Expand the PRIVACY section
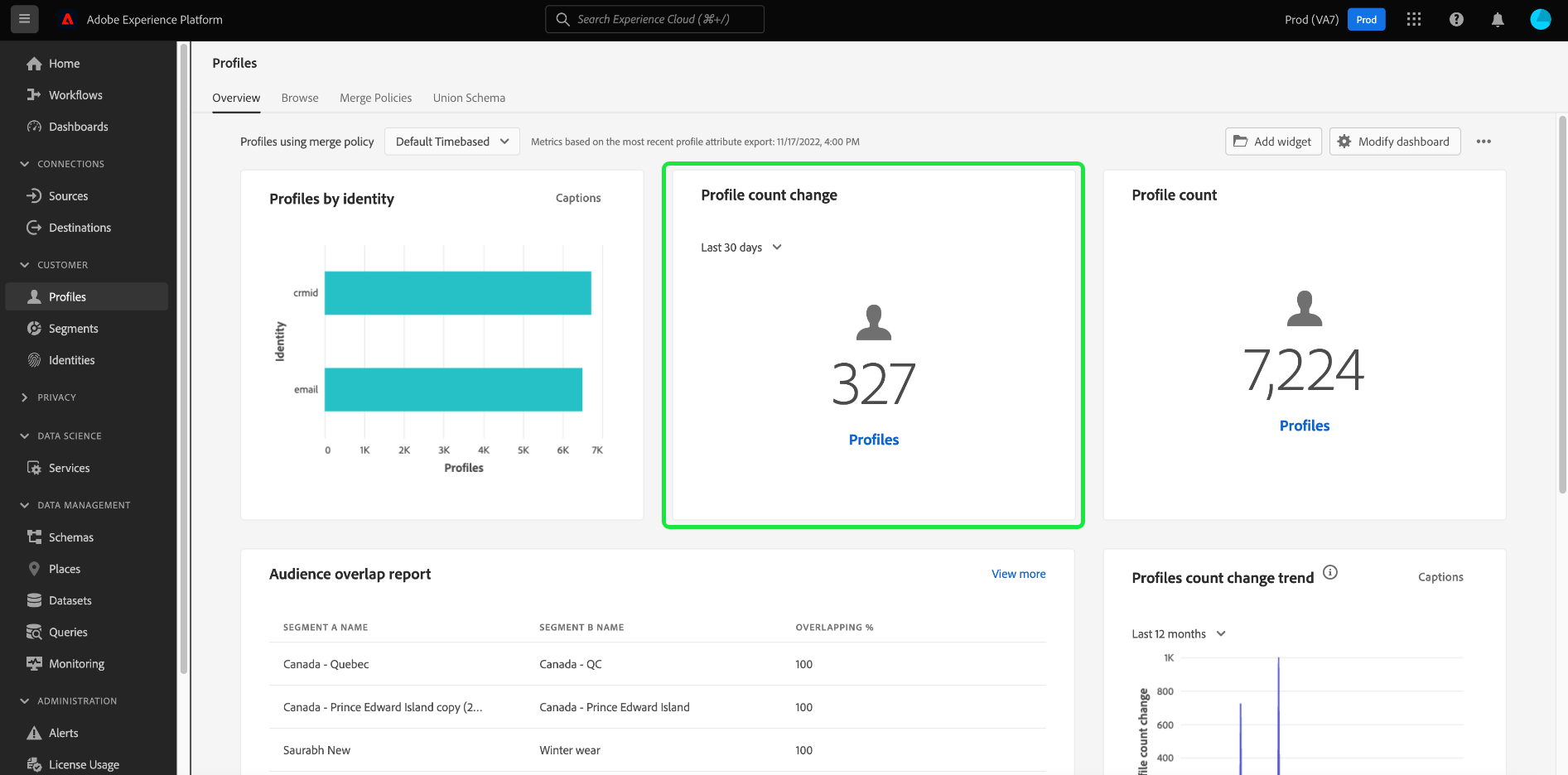 click(25, 397)
